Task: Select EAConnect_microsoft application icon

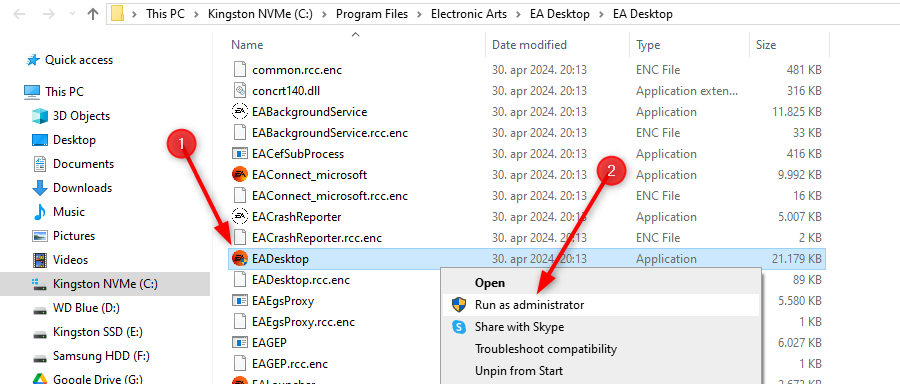Action: (x=239, y=174)
